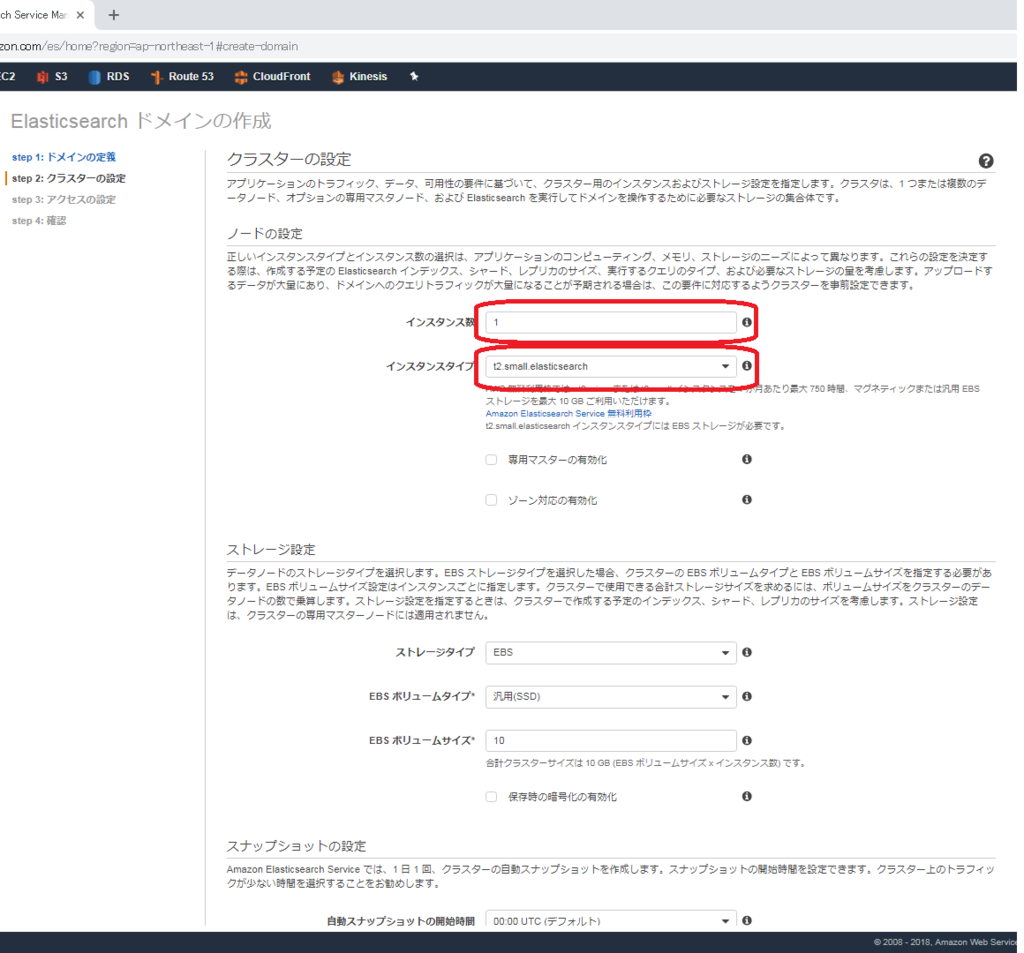Click the pin icon in the navigation bar
Viewport: 1024px width, 953px height.
point(414,76)
